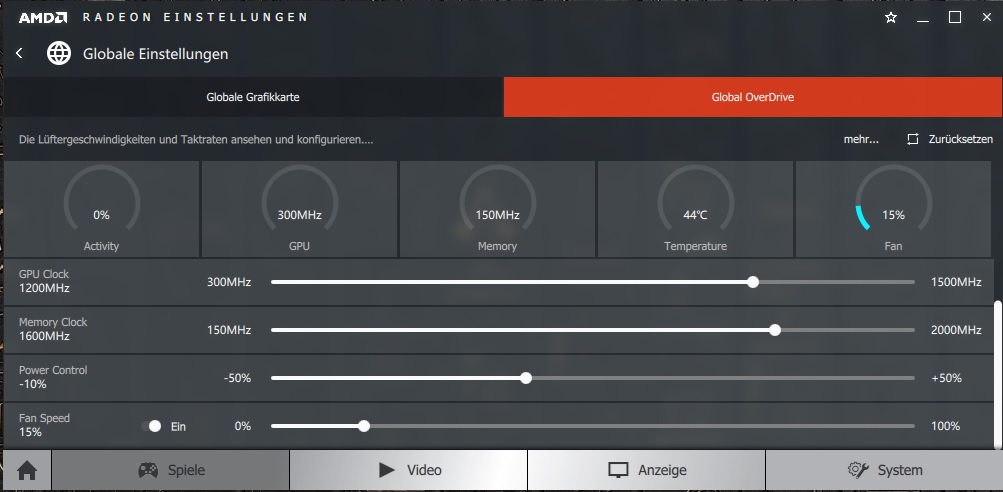Image resolution: width=1003 pixels, height=492 pixels.
Task: Close the Radeon Einstellungen window
Action: (986, 18)
